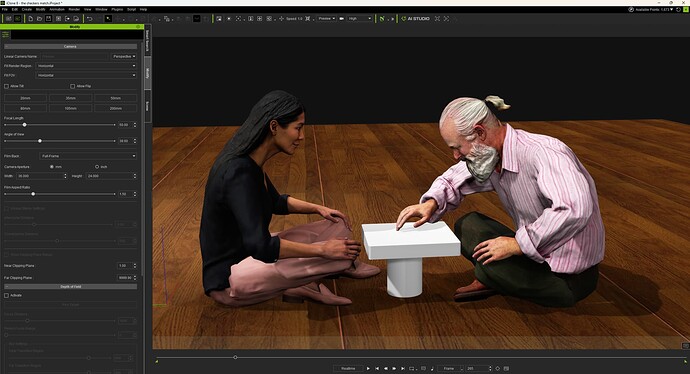Open the Fit FOV Horizontal dropdown
690x374 pixels.
point(86,75)
